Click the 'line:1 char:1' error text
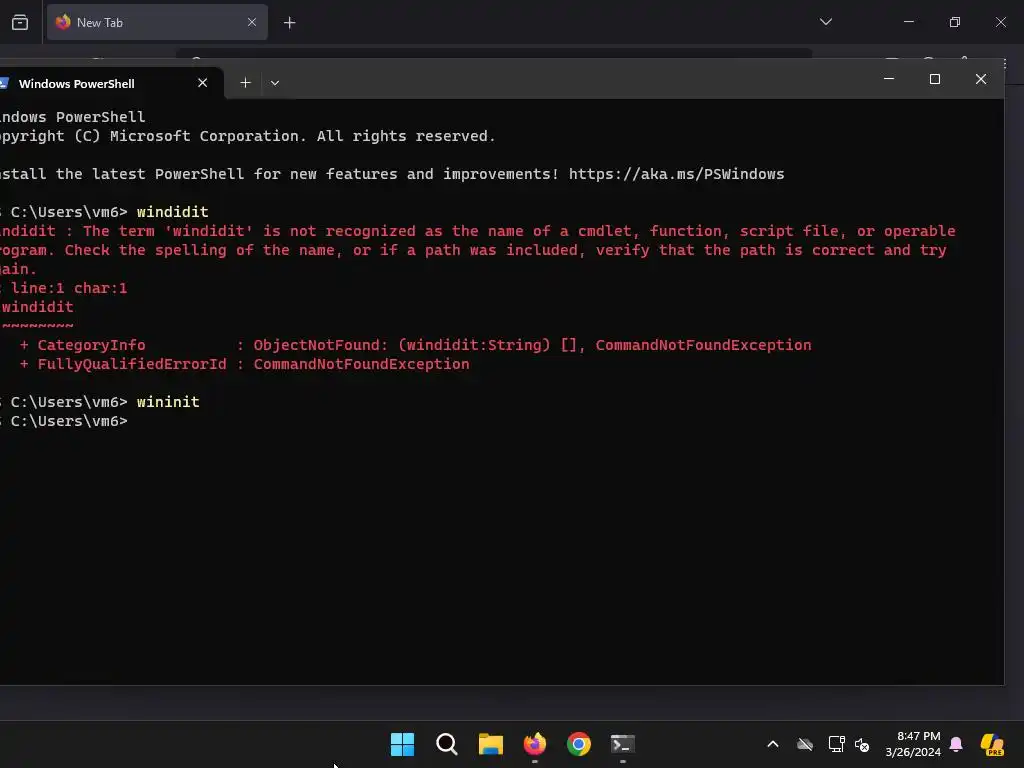Viewport: 1024px width, 768px height. click(69, 288)
